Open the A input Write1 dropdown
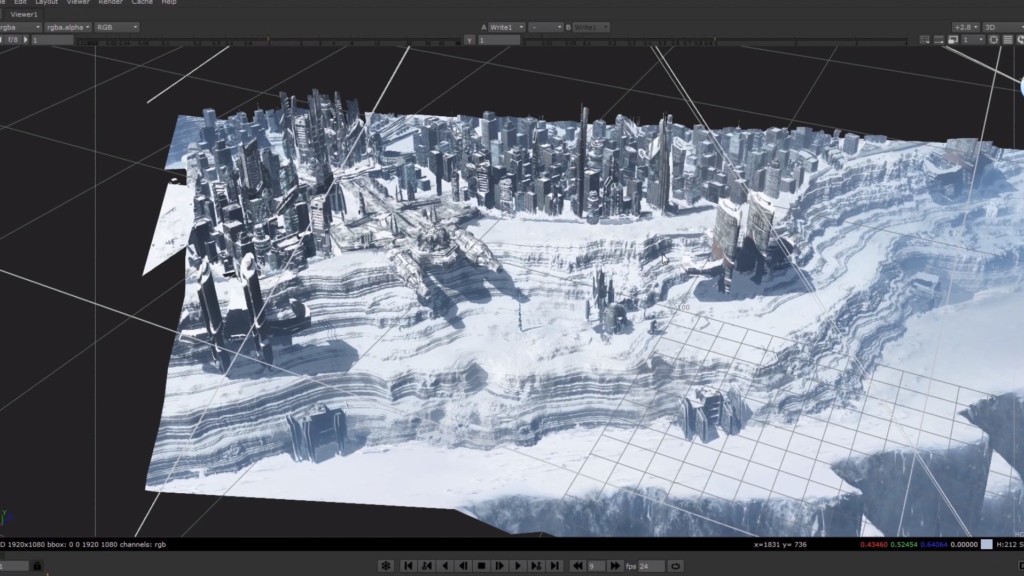 507,27
